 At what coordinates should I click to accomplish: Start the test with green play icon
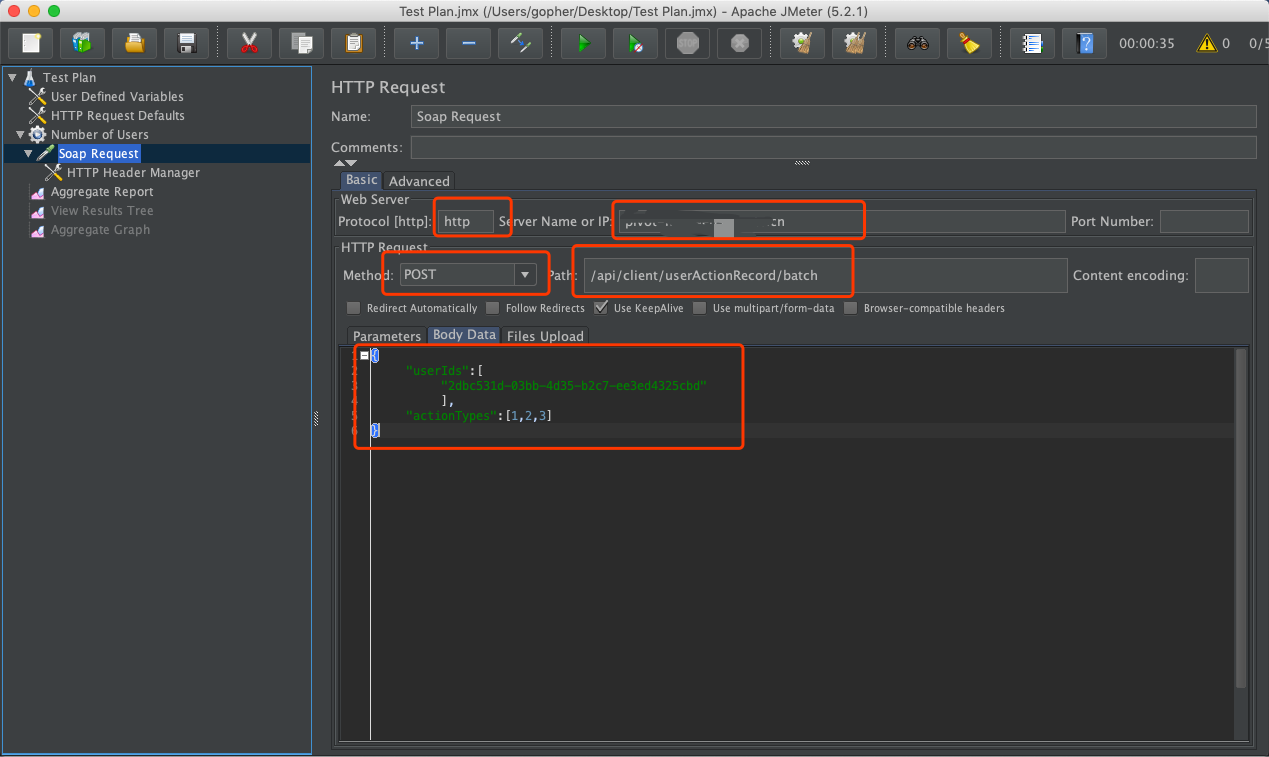pyautogui.click(x=584, y=43)
